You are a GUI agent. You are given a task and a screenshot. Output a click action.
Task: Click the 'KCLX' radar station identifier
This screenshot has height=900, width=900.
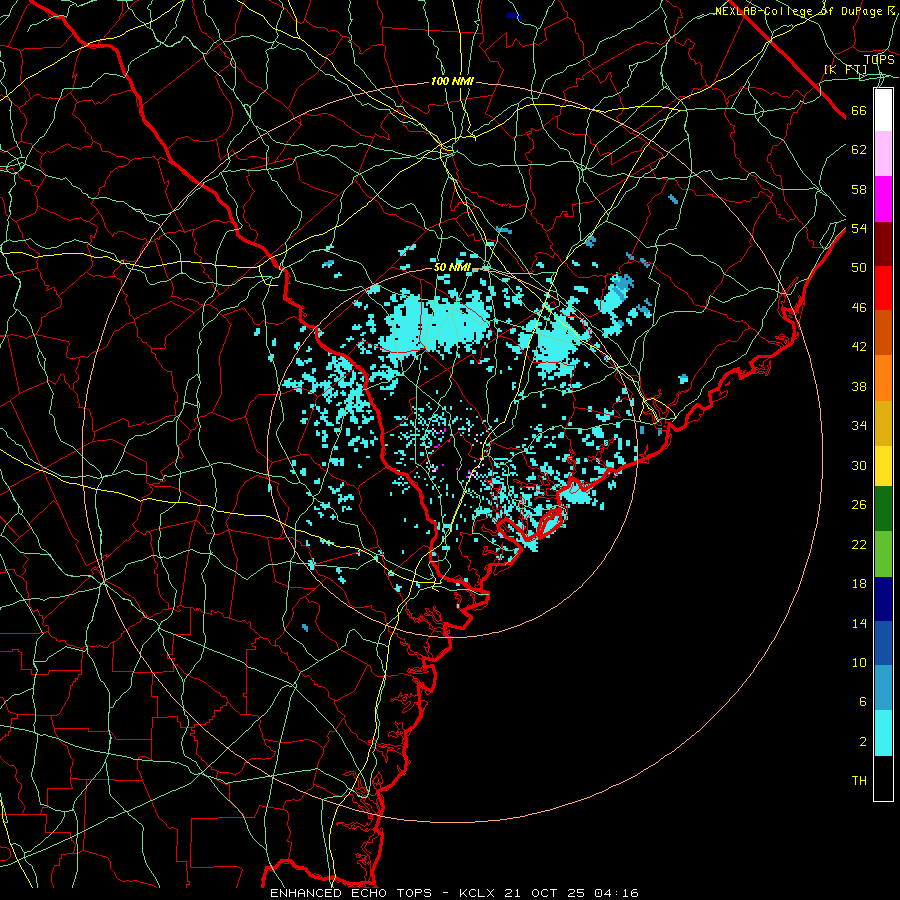point(476,893)
